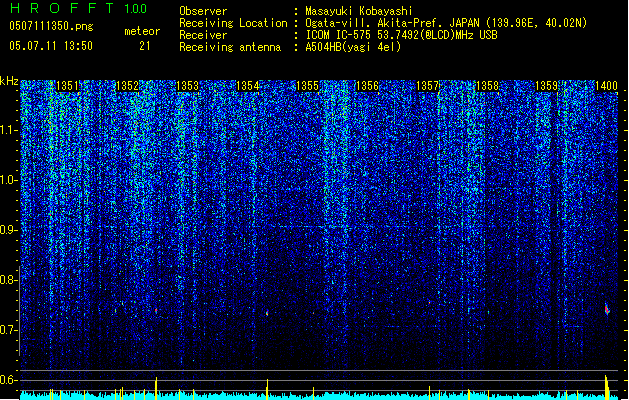Click the Observer label
Viewport: 629px width, 400px height.
203,11
